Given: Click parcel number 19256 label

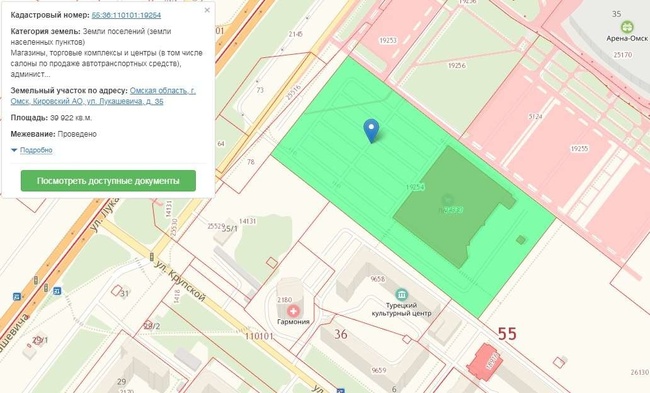Looking at the screenshot, I should [457, 66].
